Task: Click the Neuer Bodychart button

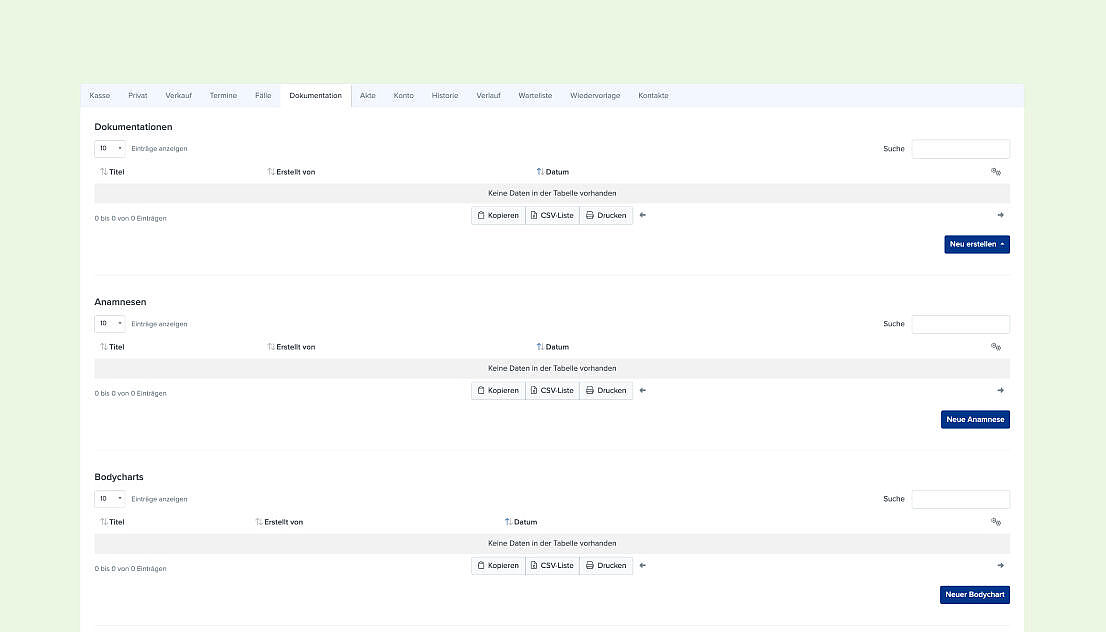Action: pos(975,595)
